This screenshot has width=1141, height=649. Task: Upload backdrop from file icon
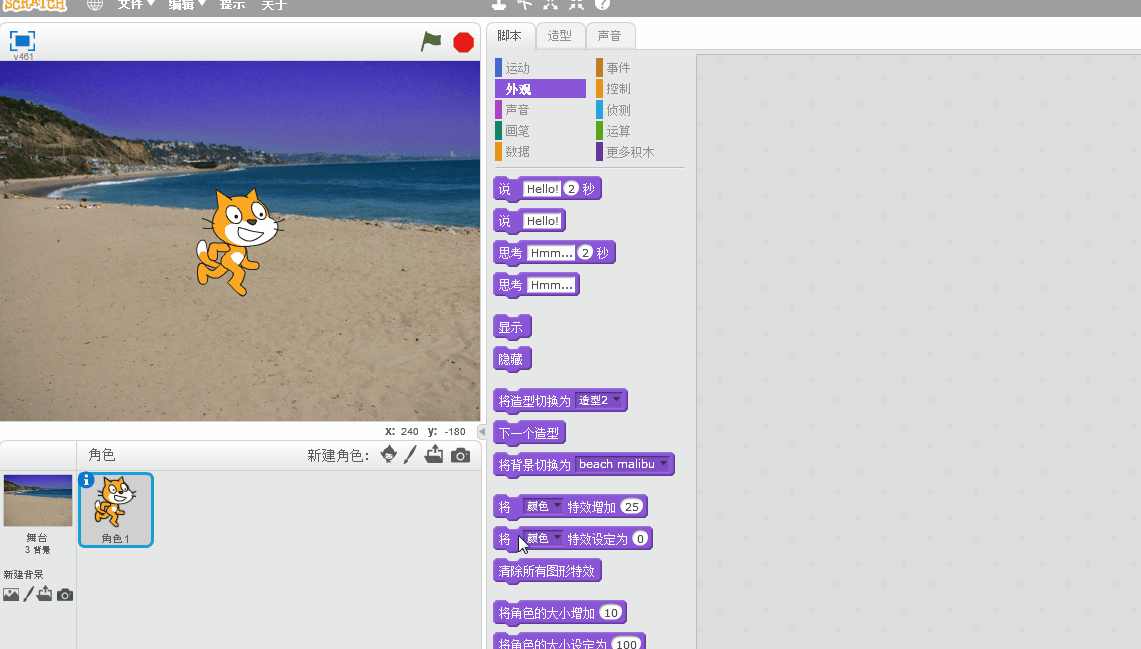(44, 594)
